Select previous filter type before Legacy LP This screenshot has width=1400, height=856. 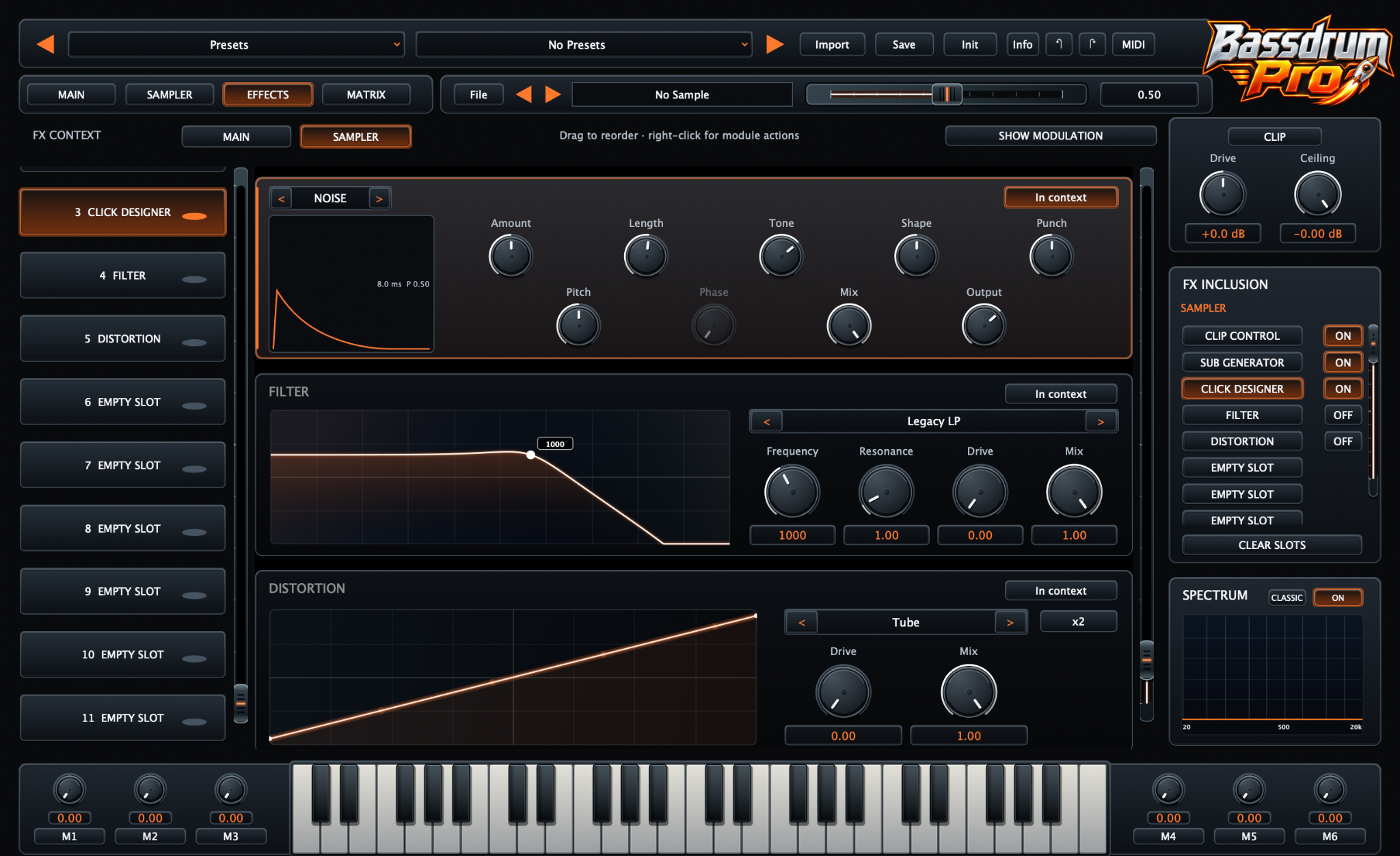pyautogui.click(x=766, y=421)
